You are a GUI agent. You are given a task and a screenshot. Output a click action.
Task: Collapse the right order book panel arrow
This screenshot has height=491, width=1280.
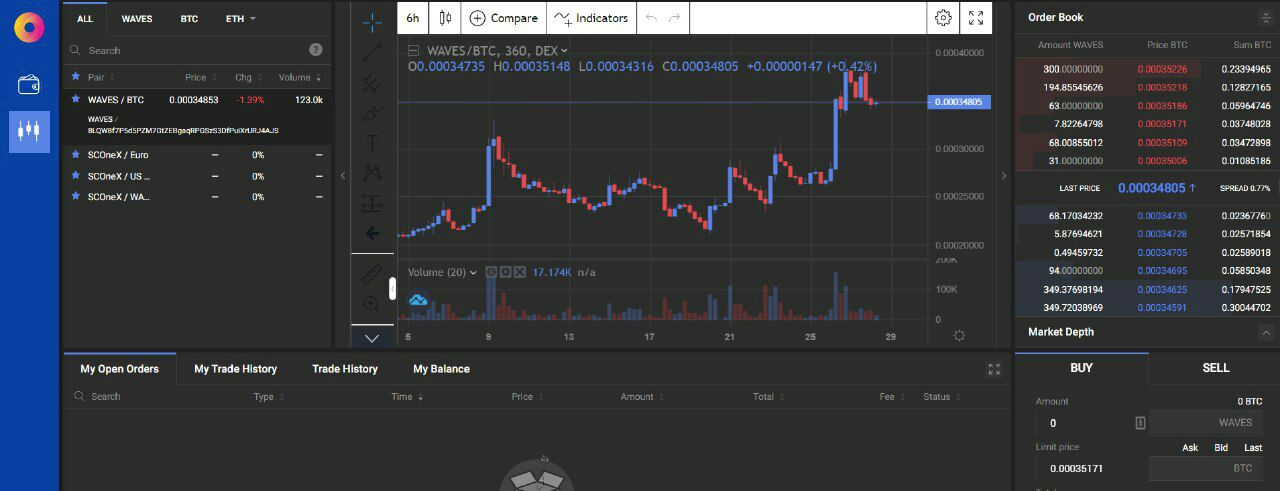pyautogui.click(x=1004, y=175)
